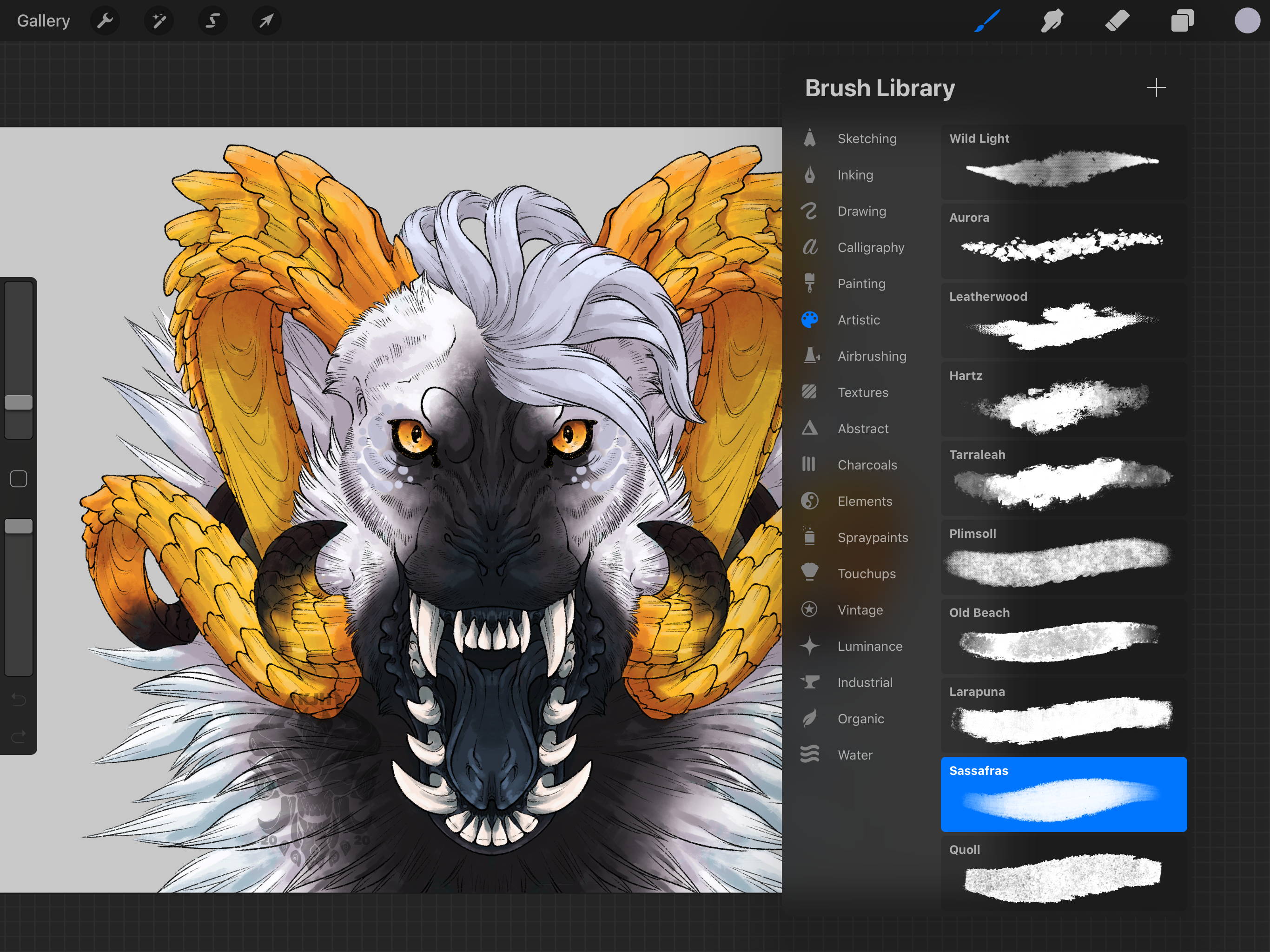Viewport: 1270px width, 952px height.
Task: Tap the selected Sassafras brush
Action: point(1063,795)
